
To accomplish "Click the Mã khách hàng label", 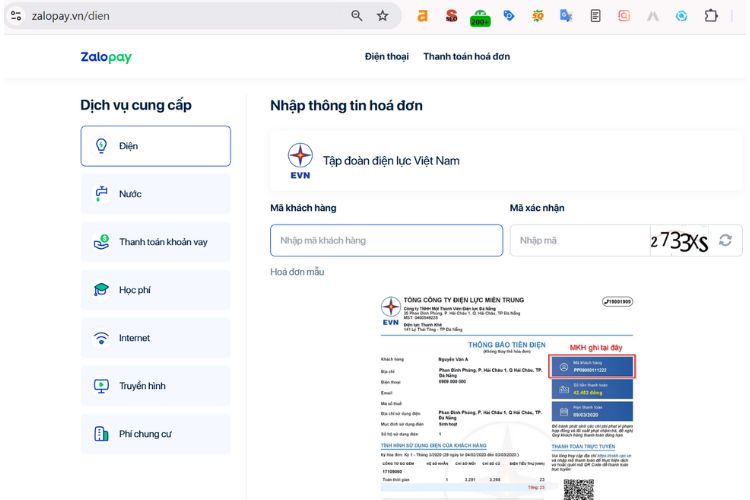I will [303, 208].
